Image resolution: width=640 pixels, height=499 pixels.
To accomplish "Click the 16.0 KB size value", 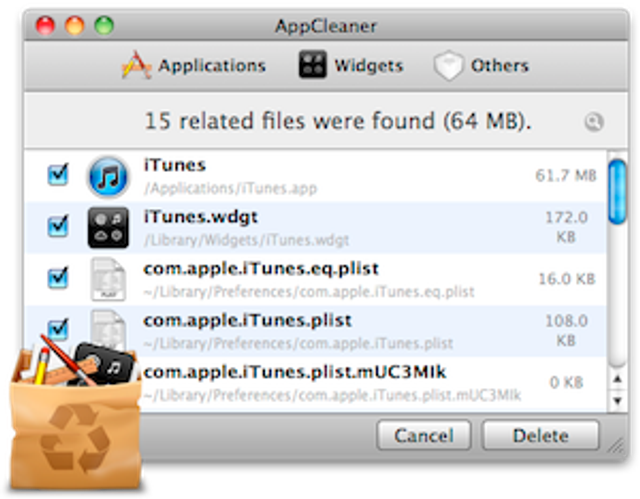I will (x=567, y=279).
